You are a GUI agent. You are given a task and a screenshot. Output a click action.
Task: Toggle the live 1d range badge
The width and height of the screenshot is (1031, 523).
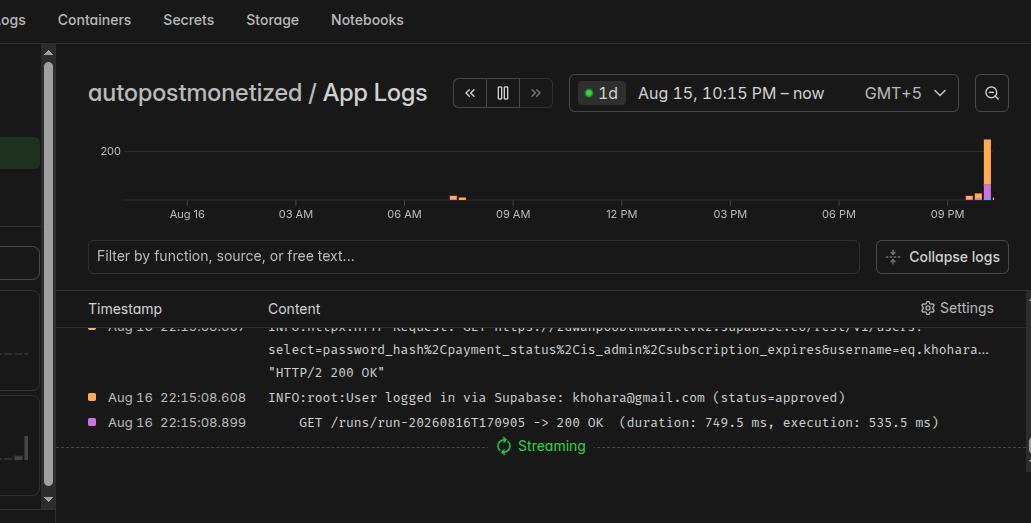pyautogui.click(x=602, y=93)
